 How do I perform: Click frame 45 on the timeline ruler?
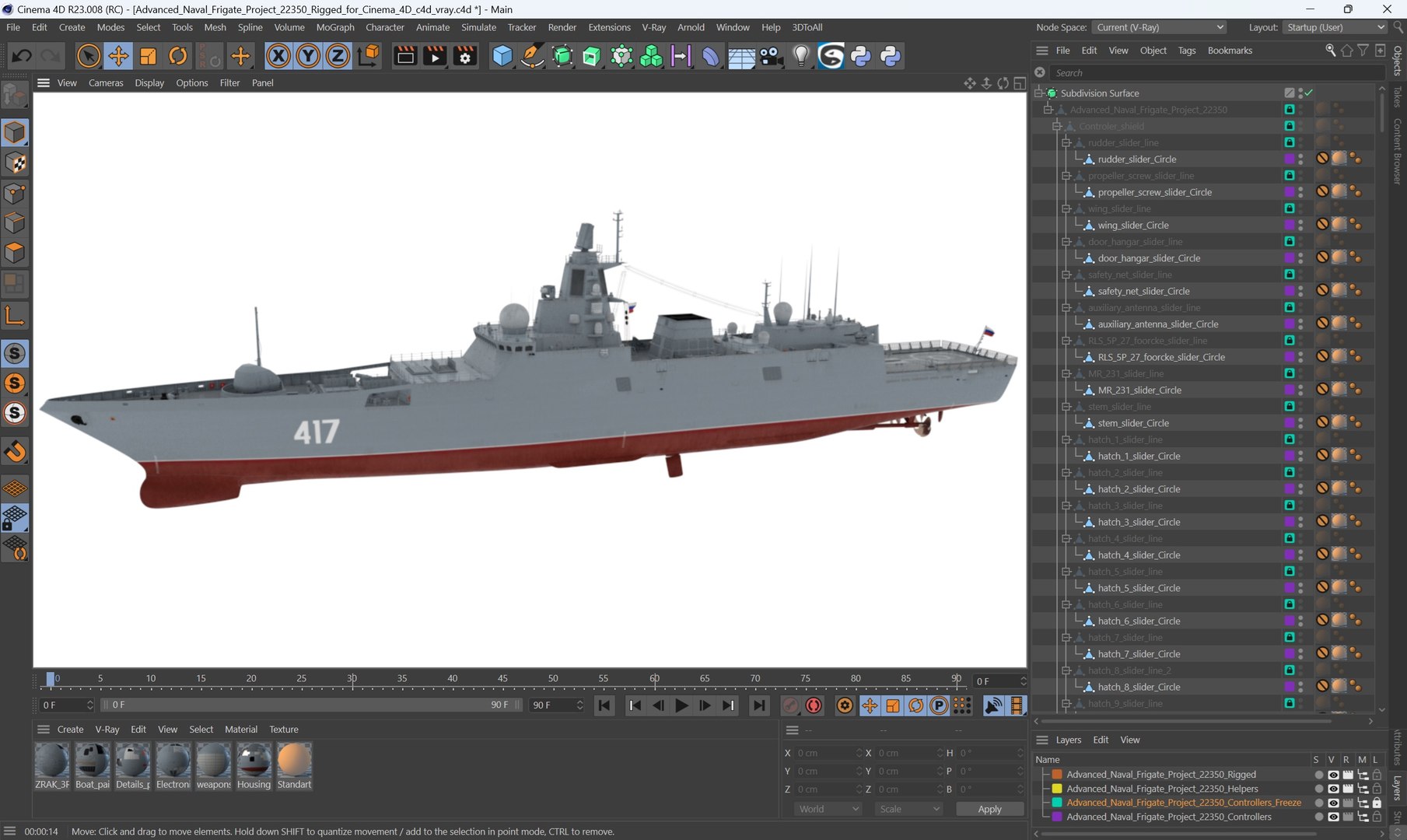502,679
